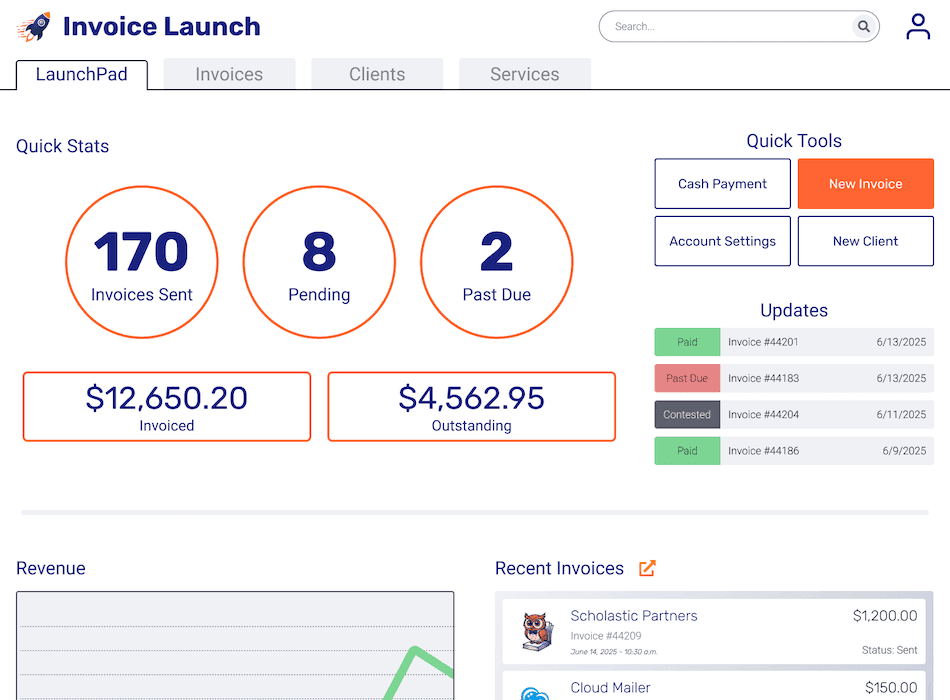Switch to the LaunchPad tab

click(x=82, y=75)
